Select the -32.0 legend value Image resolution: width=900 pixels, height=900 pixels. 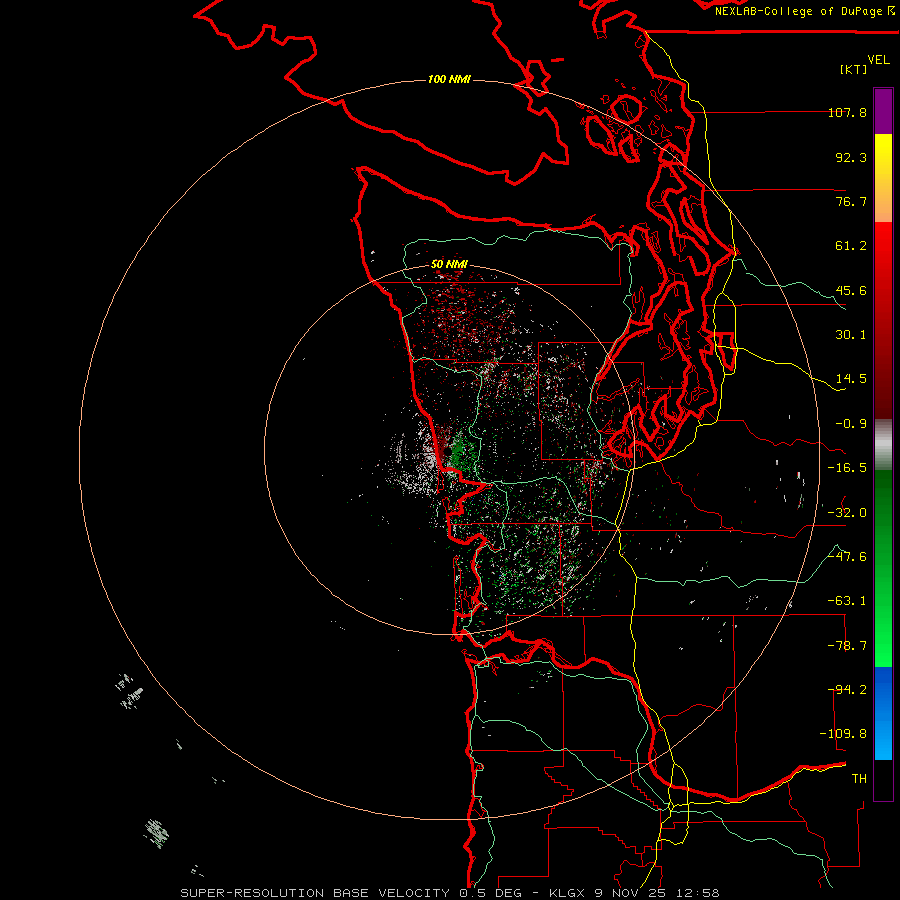click(x=847, y=513)
